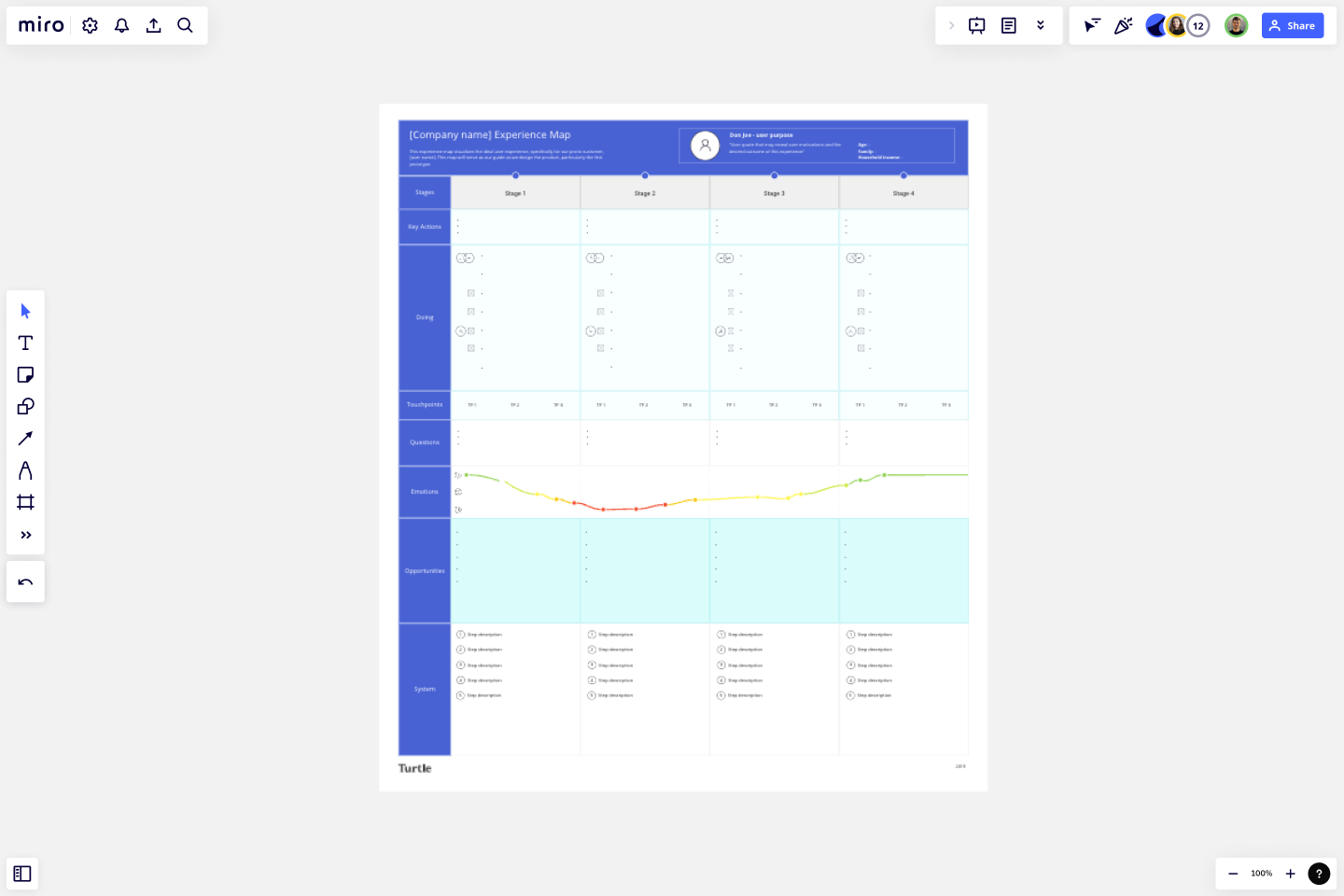Open board search
The width and height of the screenshot is (1344, 896).
185,25
